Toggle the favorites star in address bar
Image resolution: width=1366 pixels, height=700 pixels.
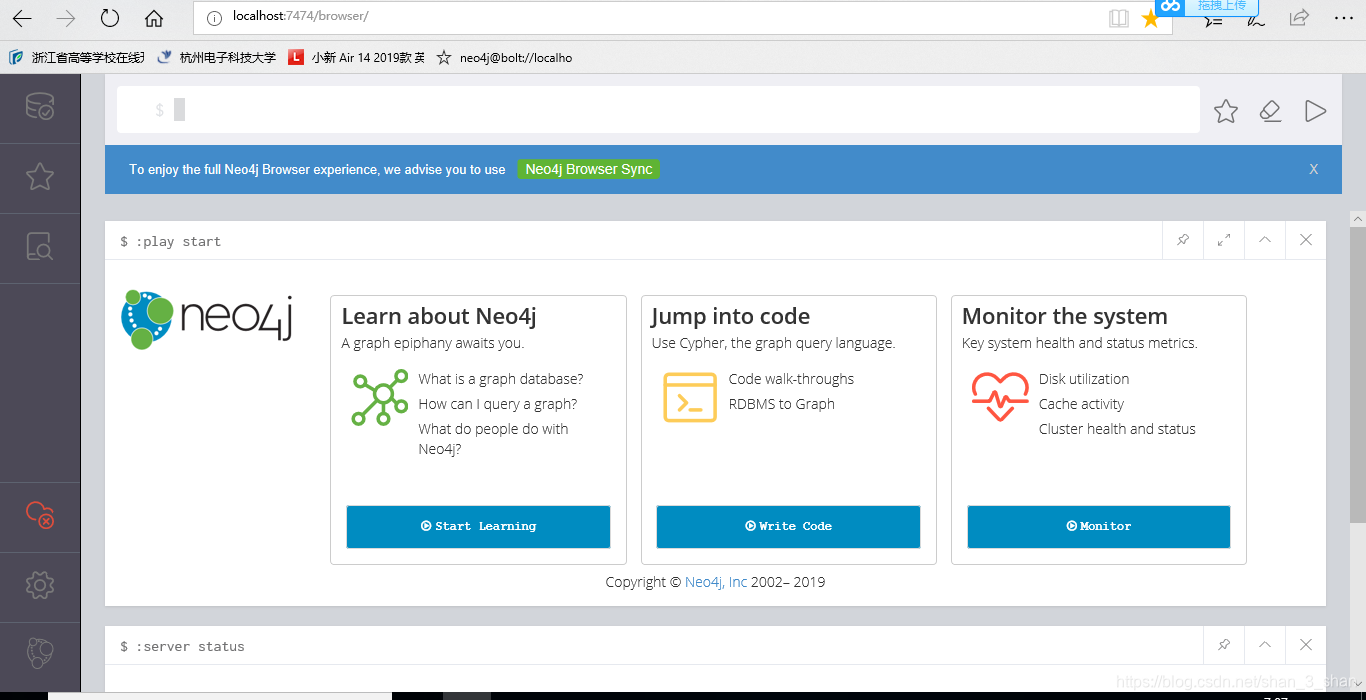click(1151, 18)
